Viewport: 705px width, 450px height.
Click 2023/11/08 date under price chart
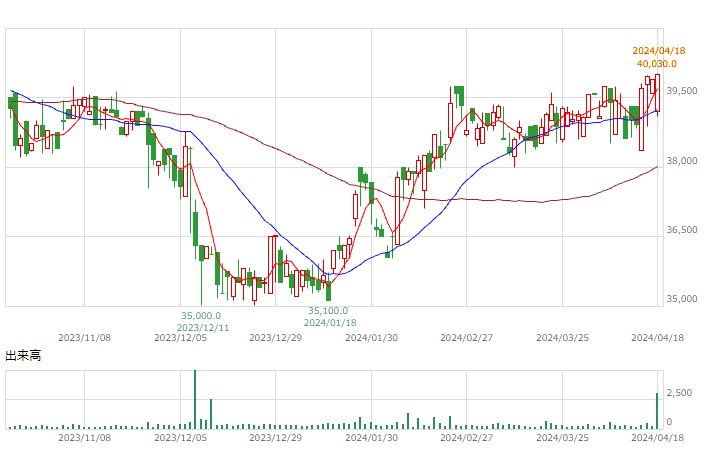85,338
